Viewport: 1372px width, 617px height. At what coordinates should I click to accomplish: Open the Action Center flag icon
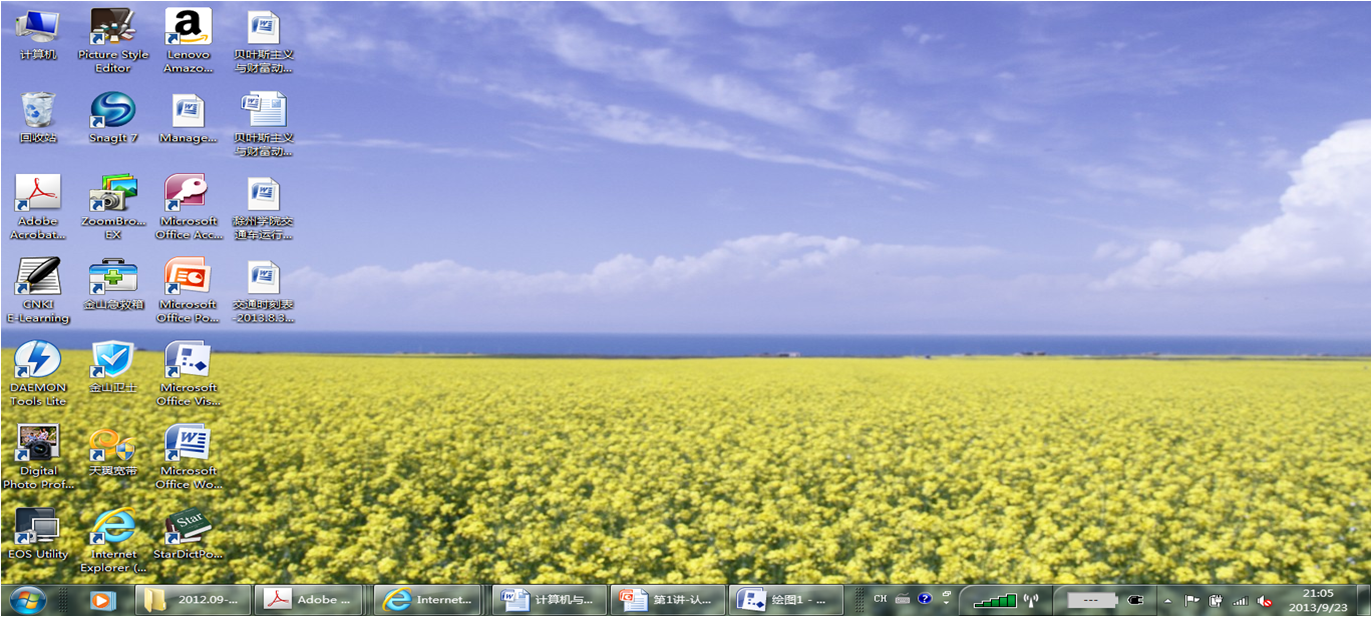[1191, 601]
